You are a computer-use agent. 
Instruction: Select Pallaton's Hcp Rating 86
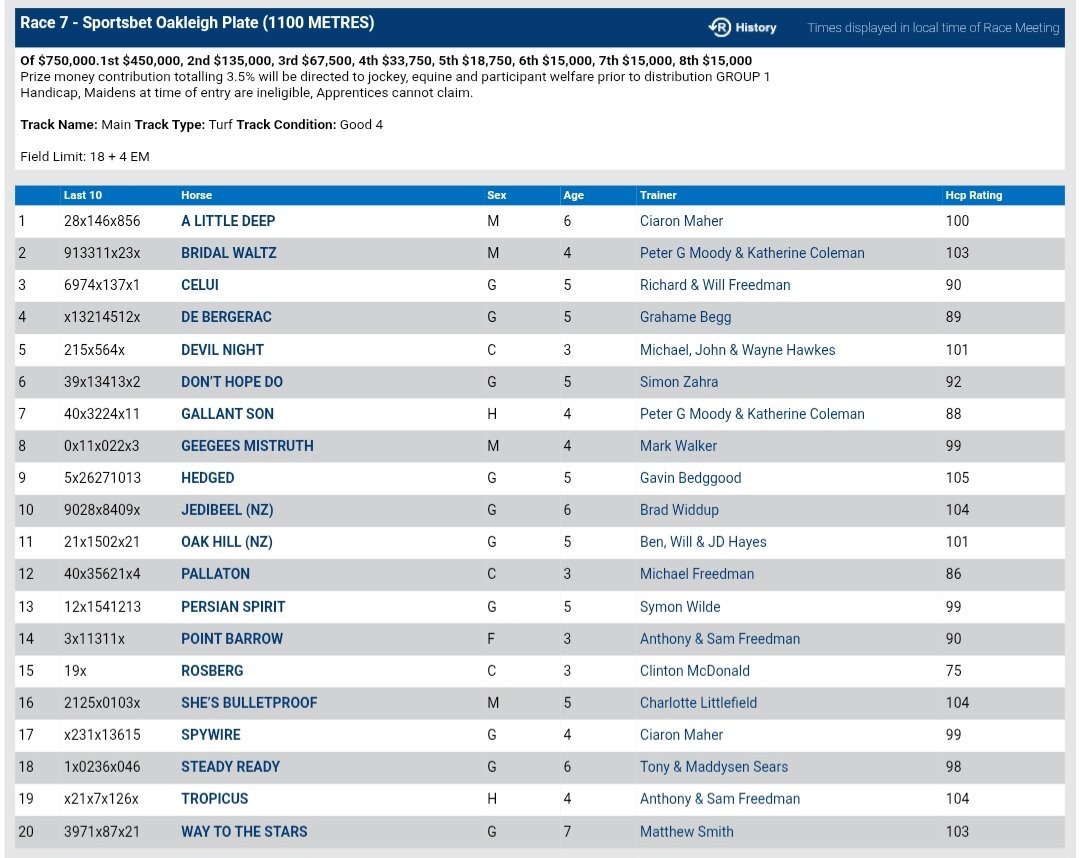953,574
